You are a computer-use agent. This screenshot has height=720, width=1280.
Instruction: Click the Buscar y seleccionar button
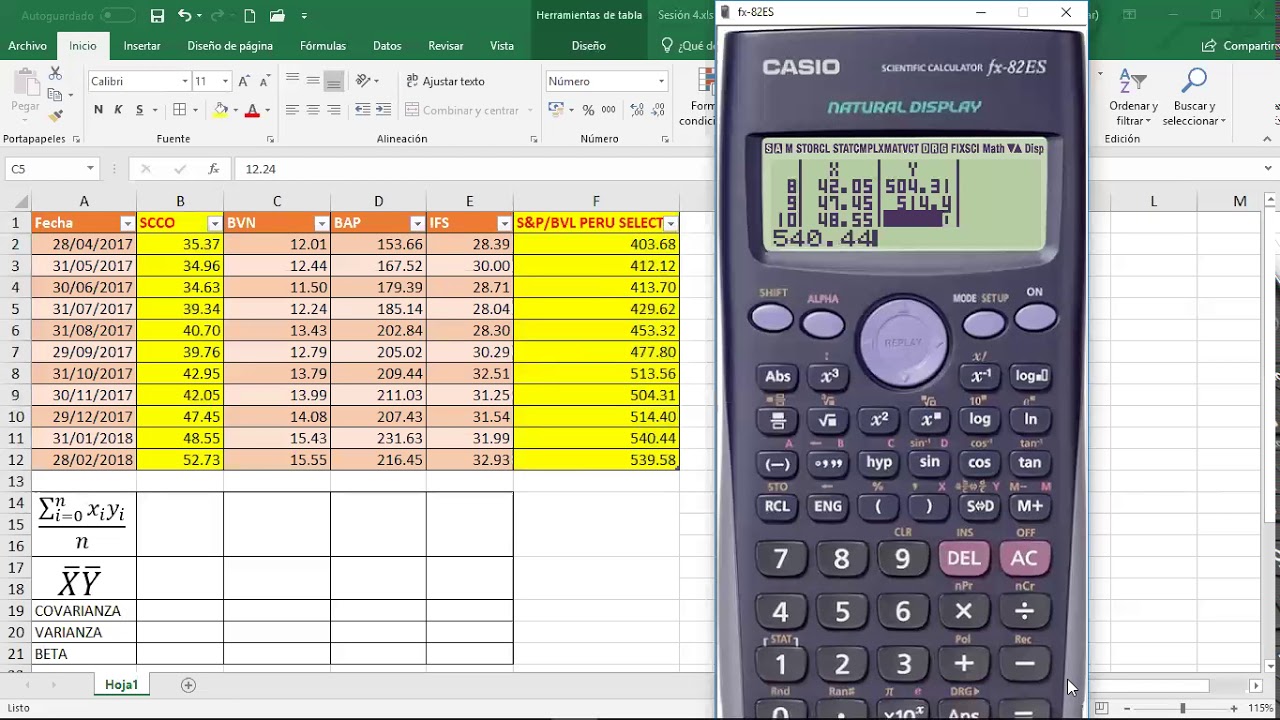click(x=1194, y=98)
